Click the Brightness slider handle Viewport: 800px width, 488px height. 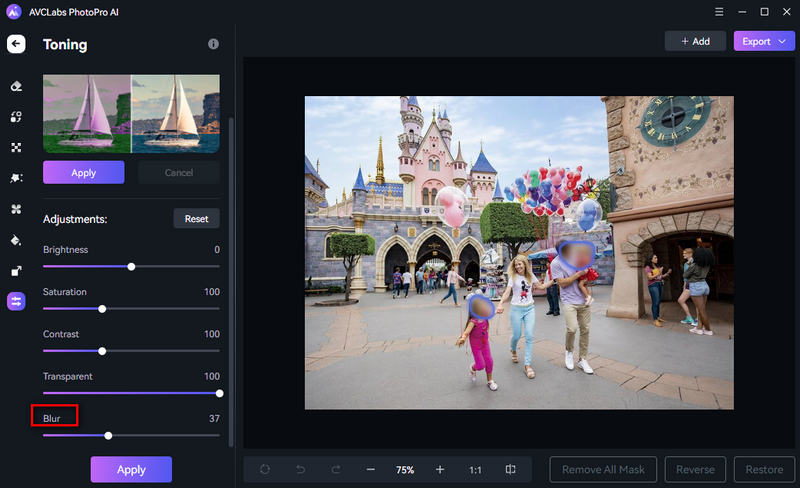tap(131, 266)
